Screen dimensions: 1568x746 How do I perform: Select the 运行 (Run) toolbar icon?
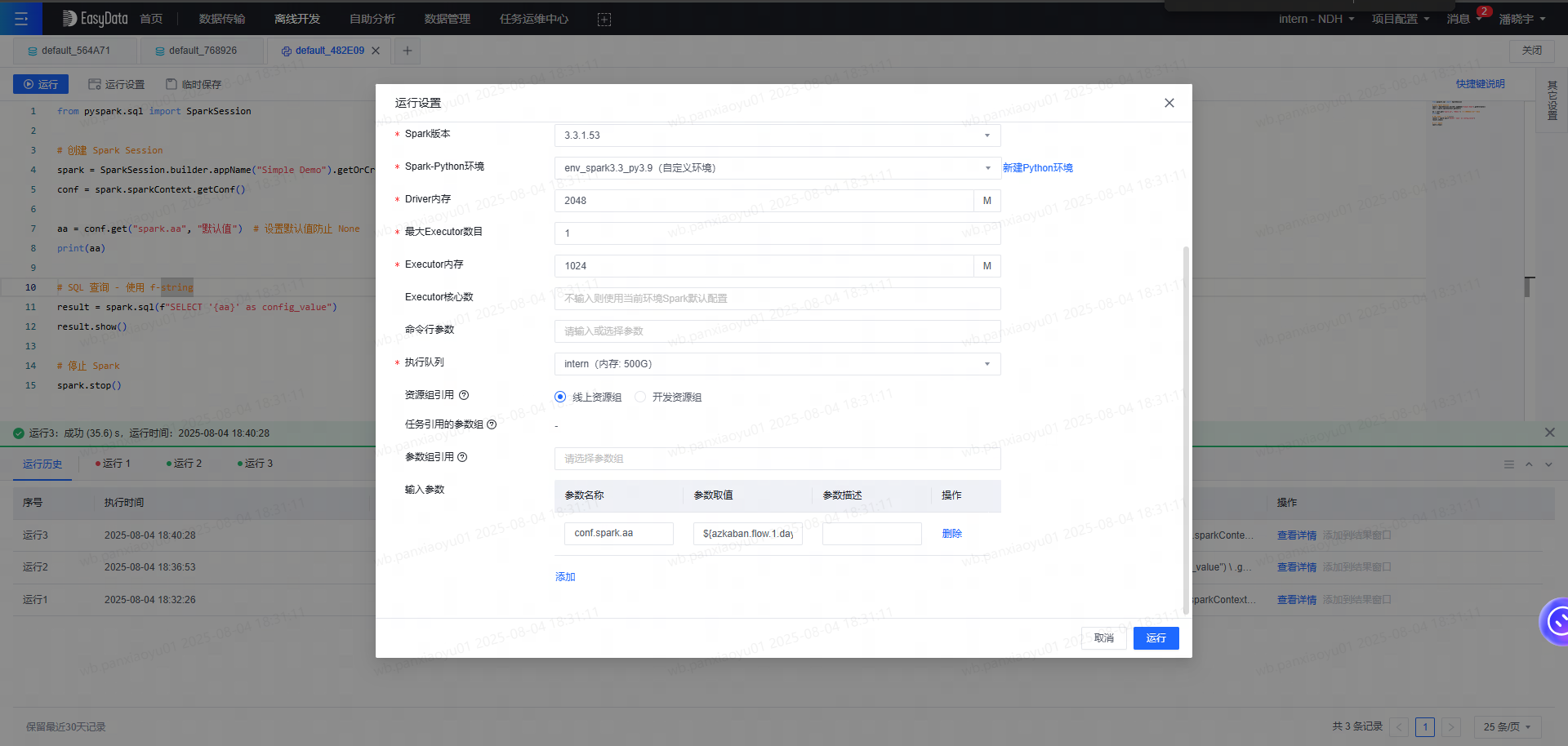[40, 83]
